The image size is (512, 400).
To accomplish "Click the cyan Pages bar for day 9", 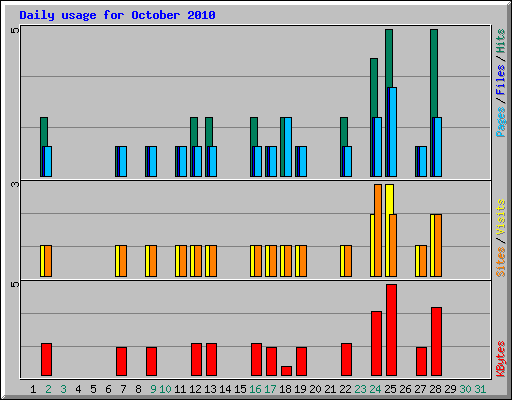I will coord(153,161).
